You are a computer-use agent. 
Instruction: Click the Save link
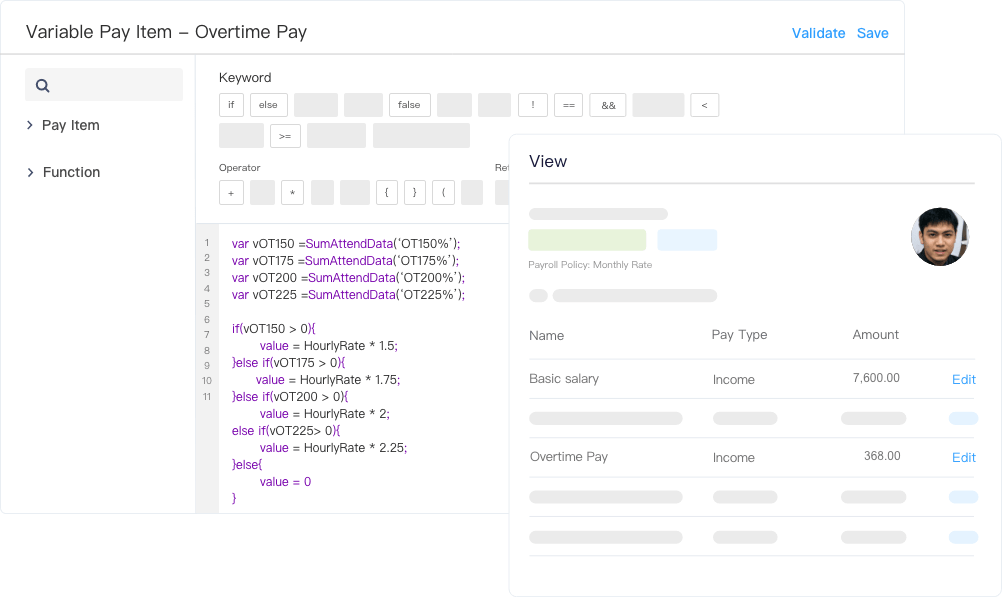point(872,33)
